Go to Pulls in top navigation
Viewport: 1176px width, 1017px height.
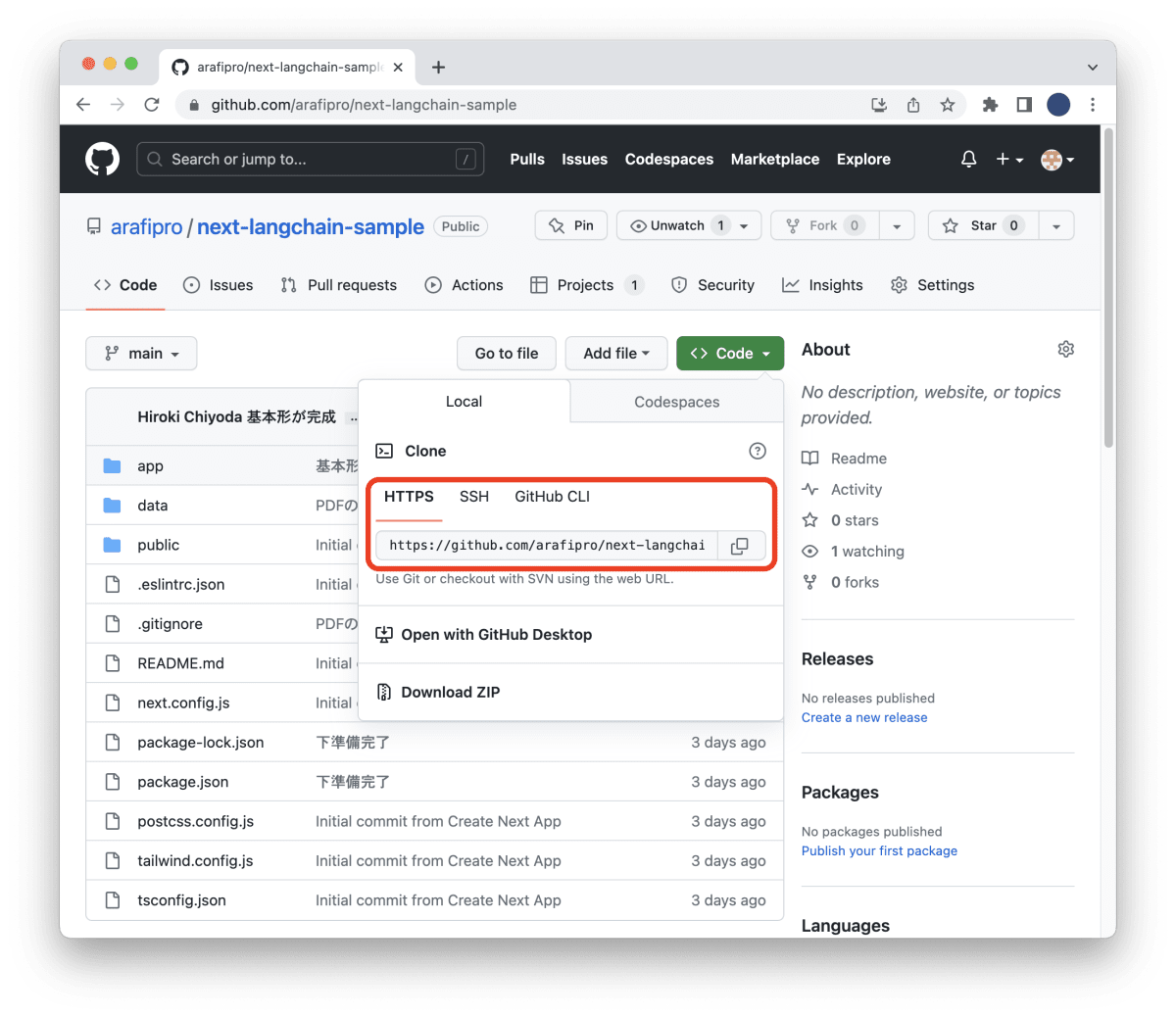pos(527,159)
